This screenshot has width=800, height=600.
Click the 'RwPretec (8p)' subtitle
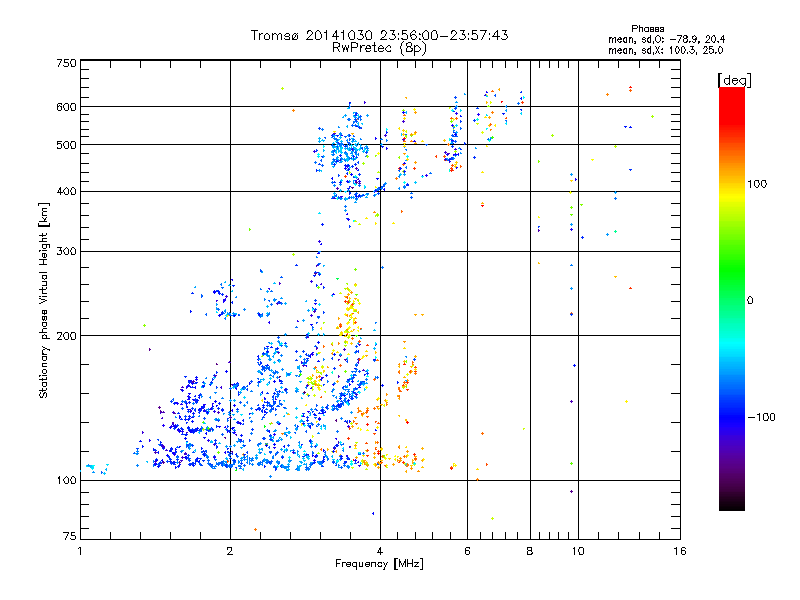[379, 48]
